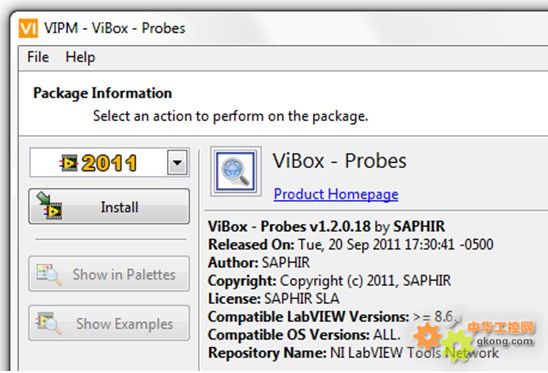Screen dimensions: 548x373
Task: Open the Help menu
Action: click(x=80, y=57)
